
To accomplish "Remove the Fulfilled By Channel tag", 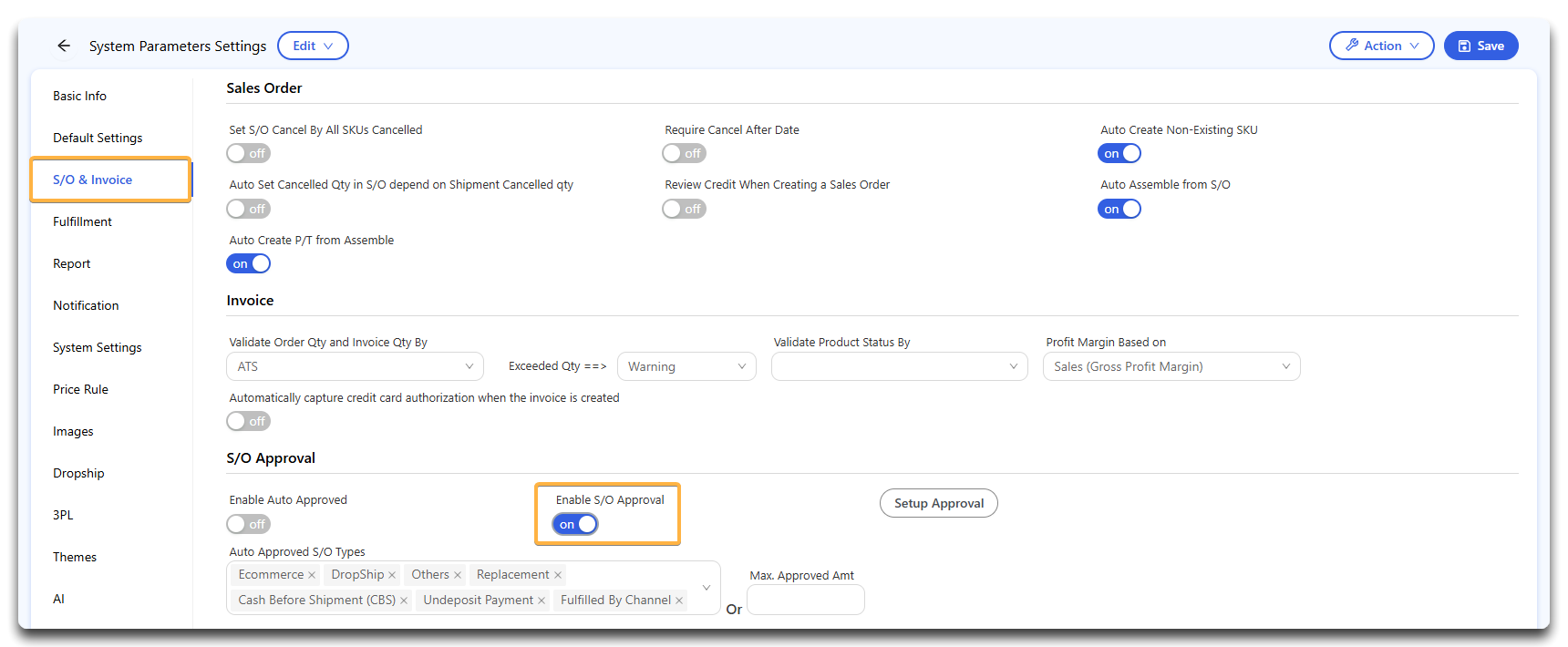I will (679, 601).
